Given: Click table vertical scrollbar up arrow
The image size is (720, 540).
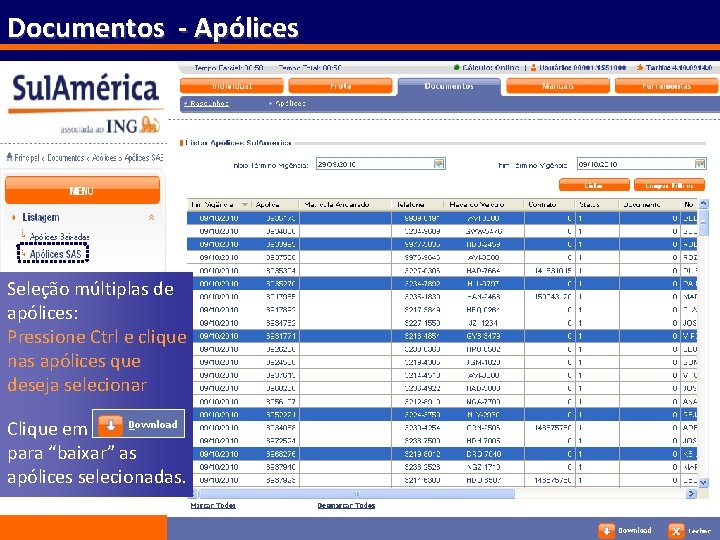Looking at the screenshot, I should [703, 204].
